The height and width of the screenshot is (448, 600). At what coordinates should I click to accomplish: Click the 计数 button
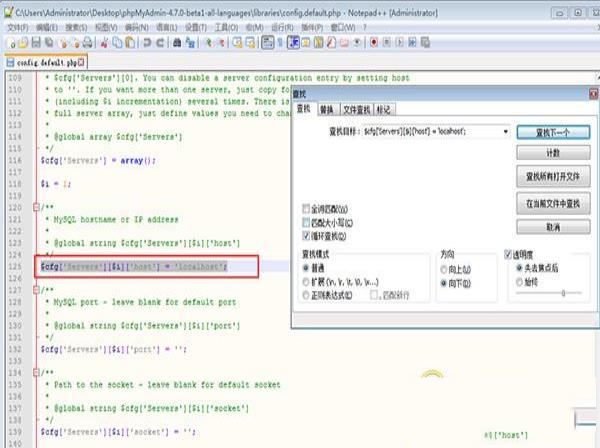tap(553, 153)
